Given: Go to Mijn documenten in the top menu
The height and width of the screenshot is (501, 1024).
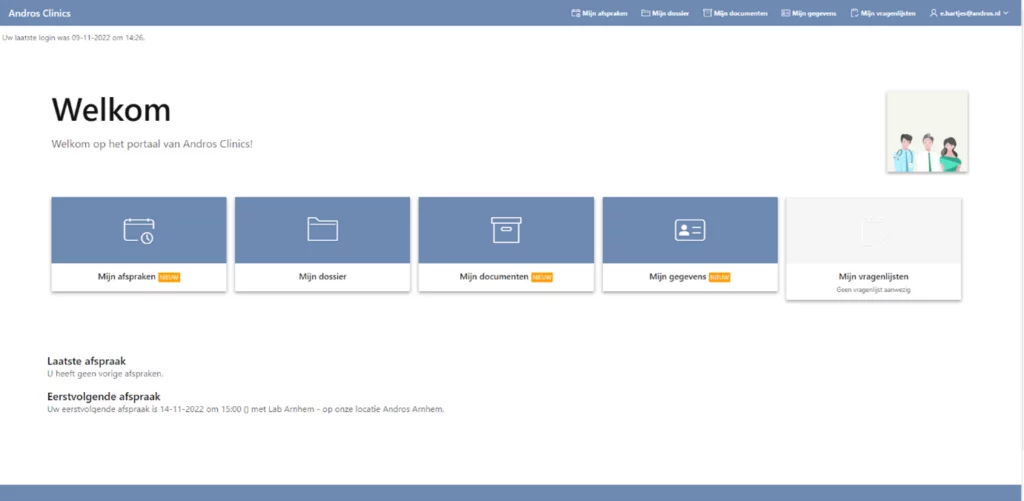Looking at the screenshot, I should click(741, 13).
